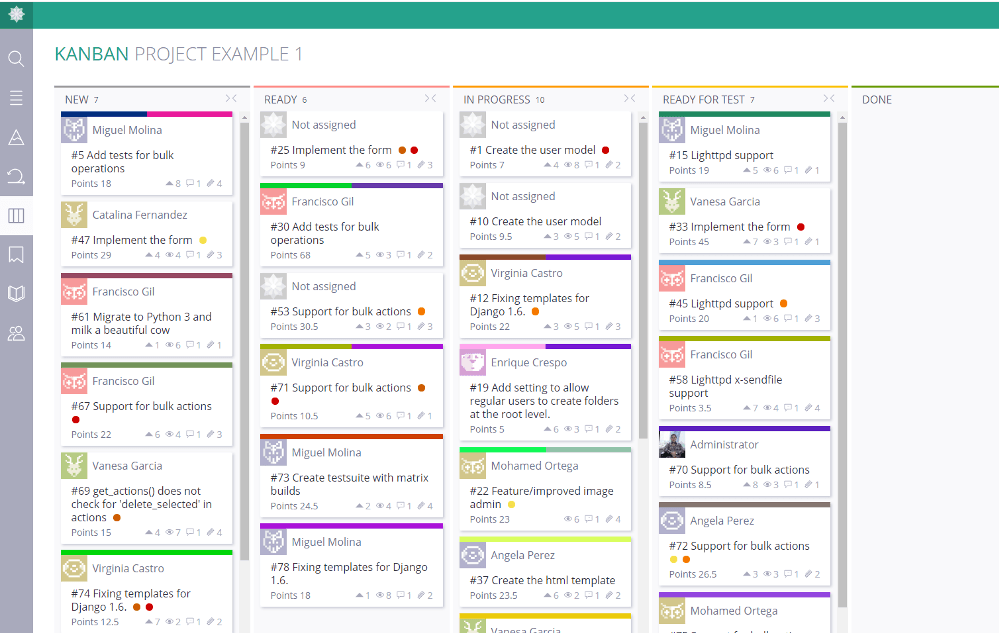Open the search icon in left sidebar
This screenshot has width=999, height=633.
coord(16,59)
